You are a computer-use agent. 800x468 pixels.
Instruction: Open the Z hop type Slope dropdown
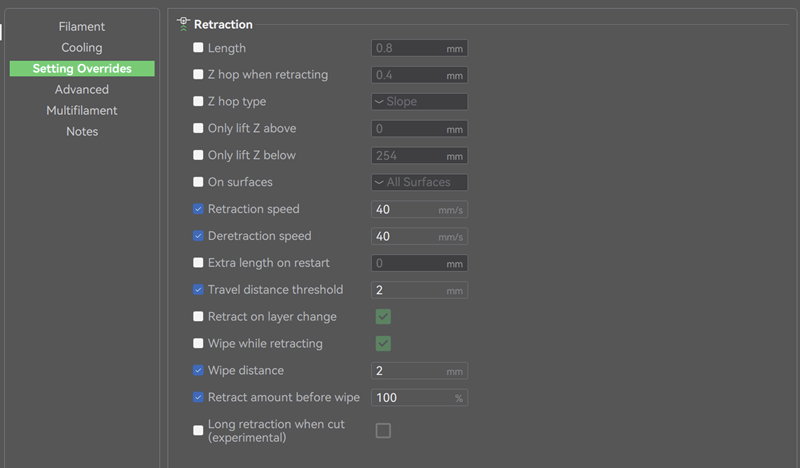point(419,102)
